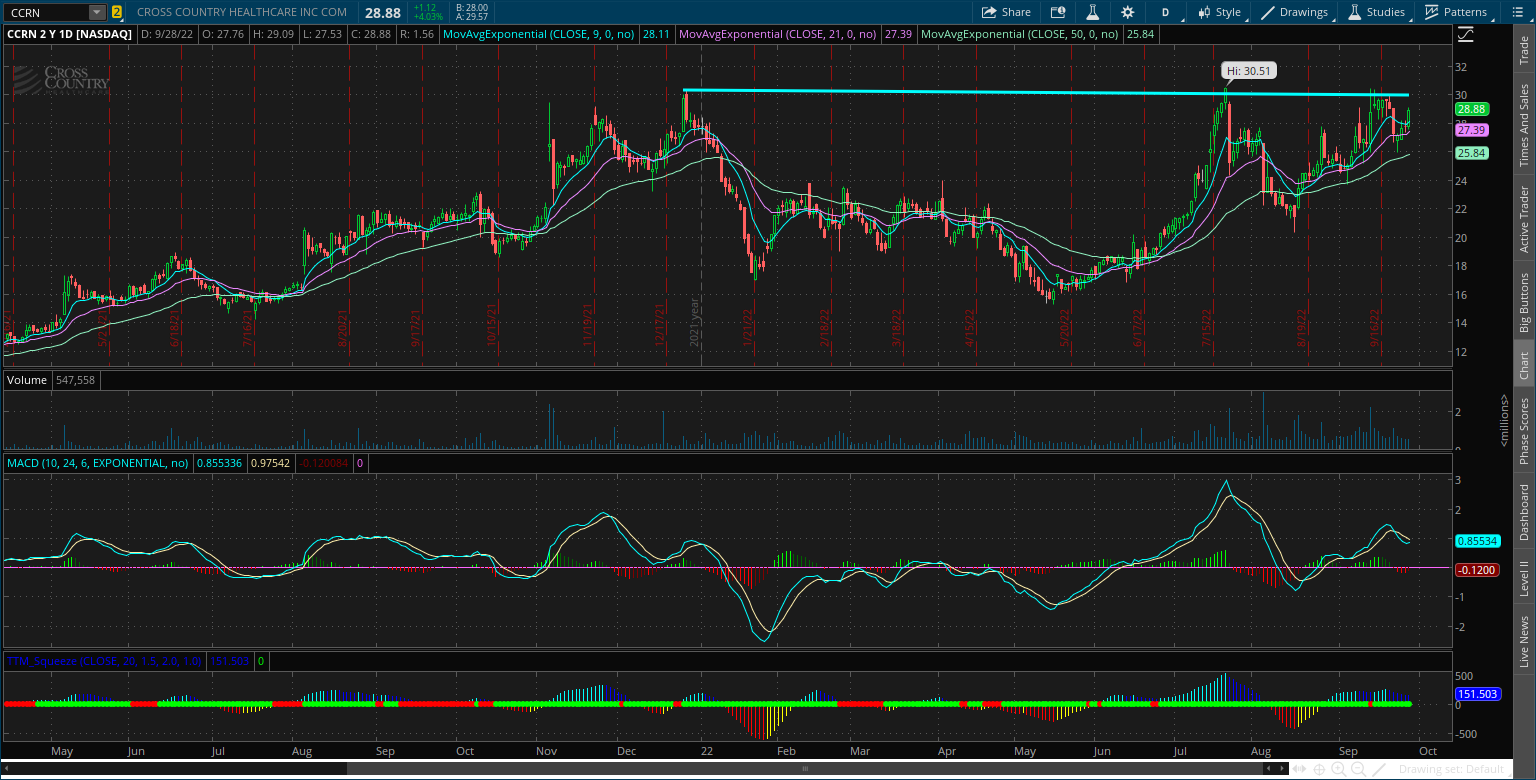Select the crosshair pointer icon at bottom
The image size is (1536, 780).
[1319, 769]
